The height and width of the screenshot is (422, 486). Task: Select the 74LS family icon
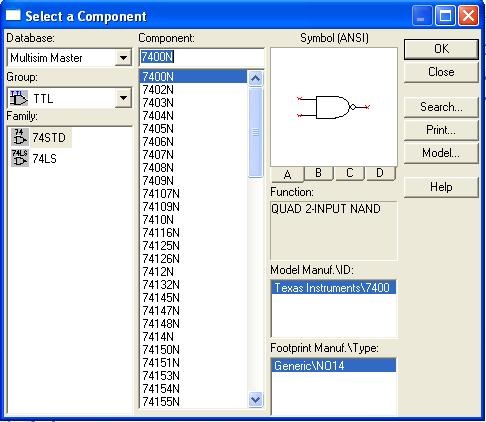[20, 158]
